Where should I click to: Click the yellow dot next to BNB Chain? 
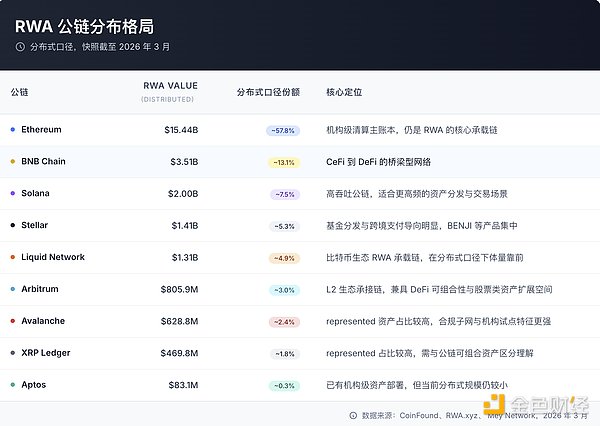point(12,162)
